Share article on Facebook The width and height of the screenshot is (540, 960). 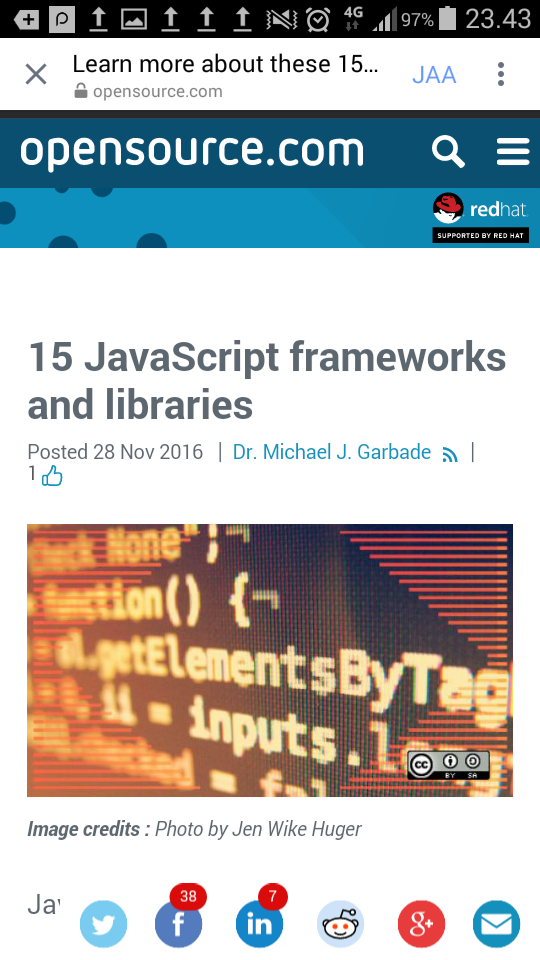178,924
